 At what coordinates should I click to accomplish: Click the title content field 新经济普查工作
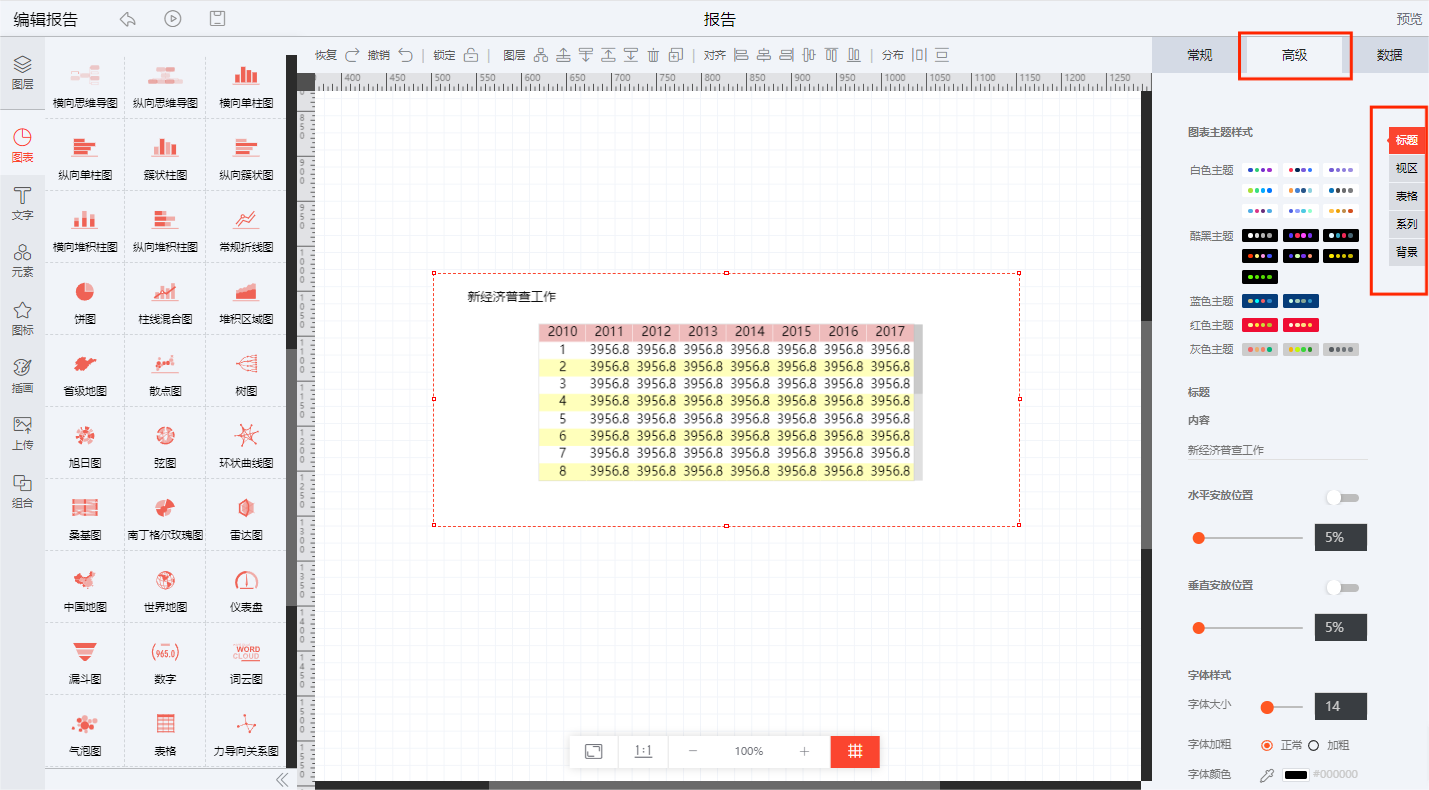(1276, 450)
